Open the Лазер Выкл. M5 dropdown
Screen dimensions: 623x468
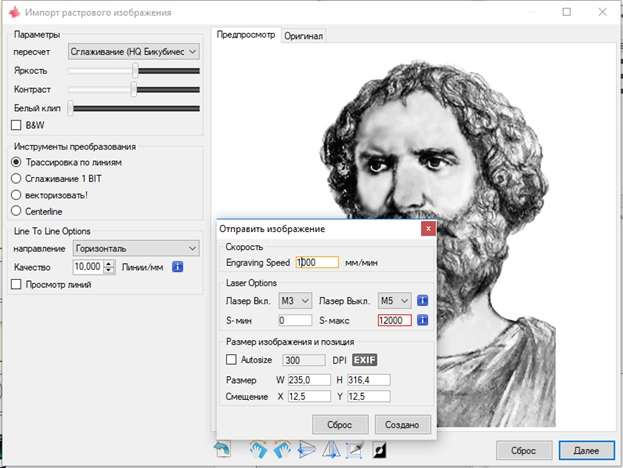[394, 301]
